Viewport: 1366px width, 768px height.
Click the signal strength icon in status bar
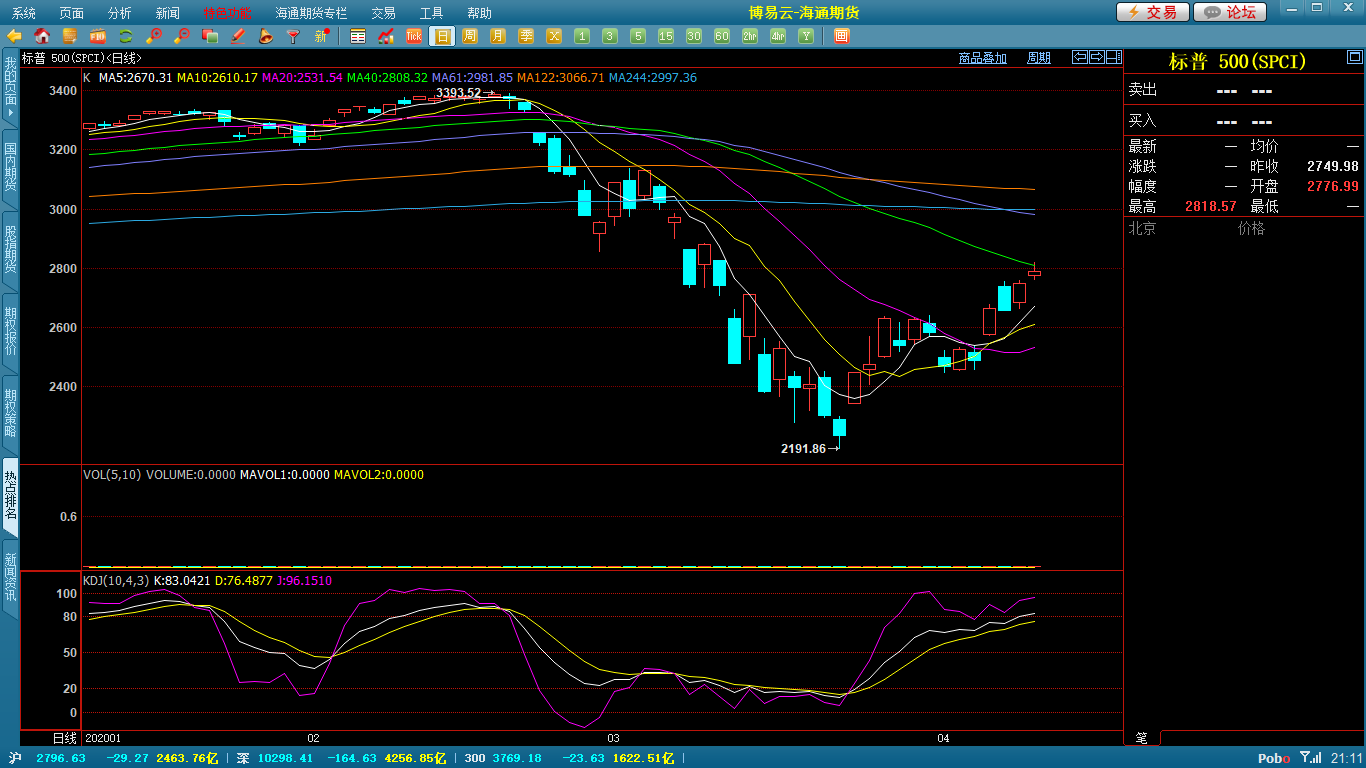tap(1309, 758)
